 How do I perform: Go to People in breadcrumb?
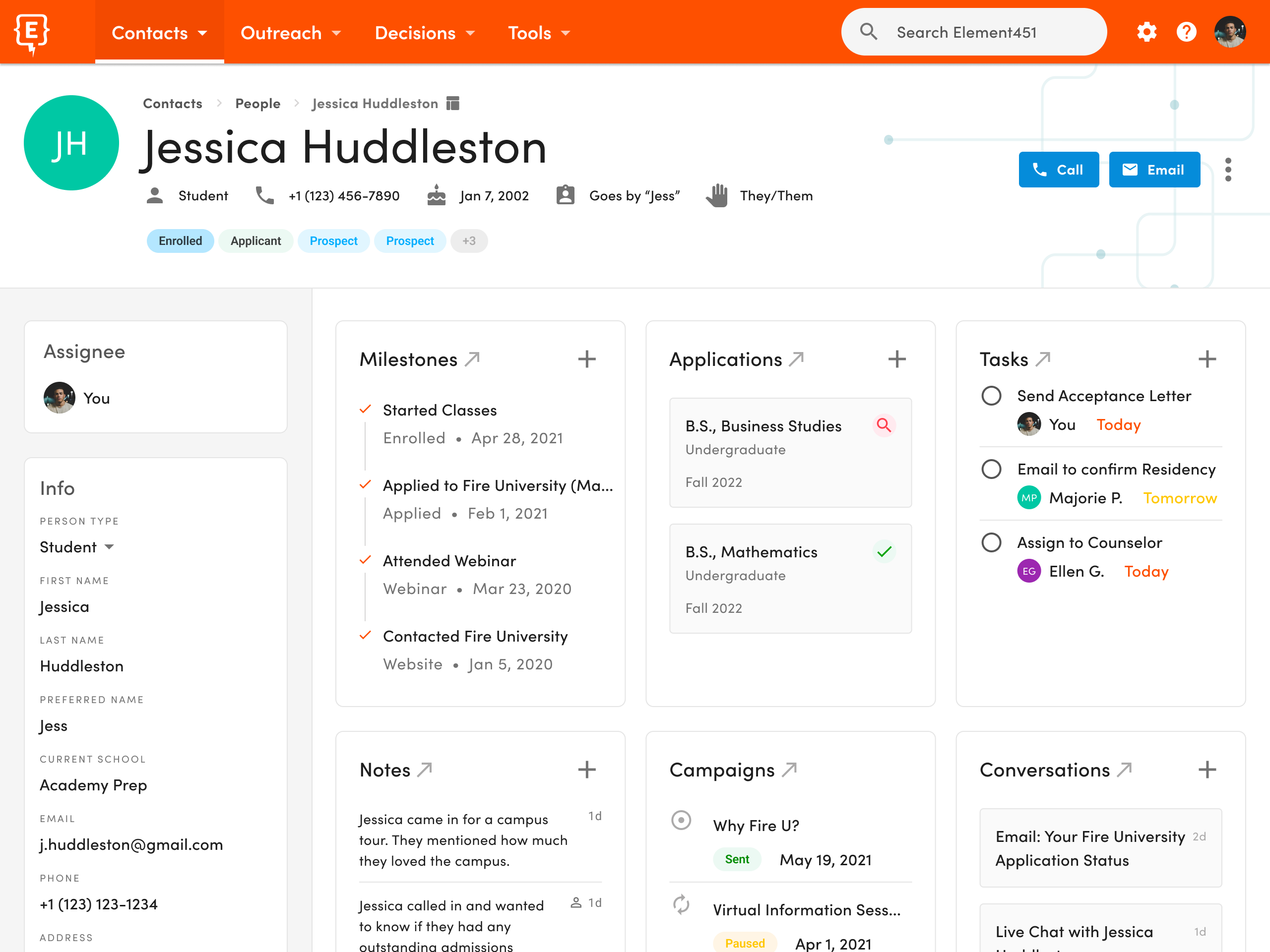point(258,103)
